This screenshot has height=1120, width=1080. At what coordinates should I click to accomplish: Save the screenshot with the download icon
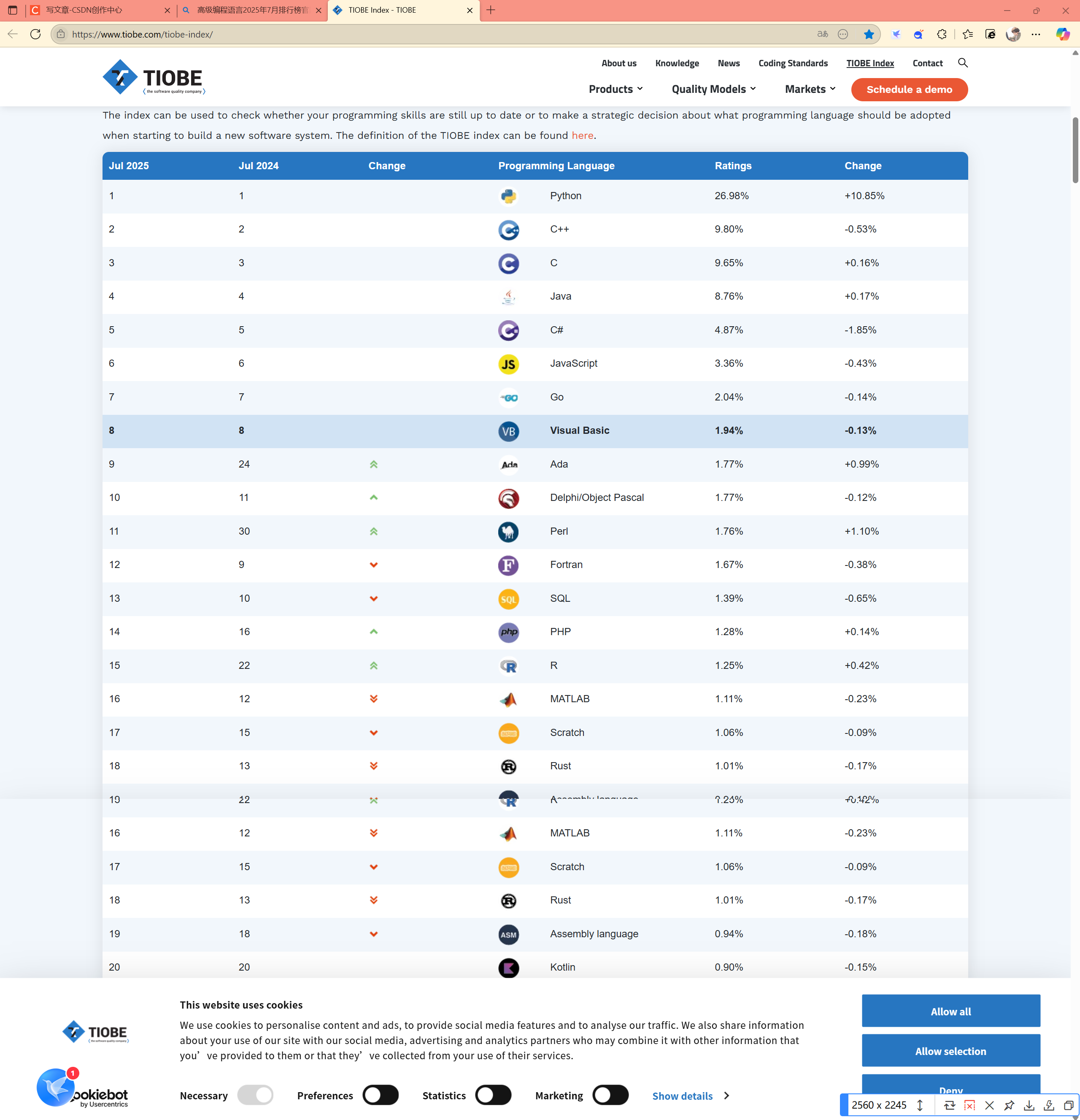(x=1029, y=1105)
